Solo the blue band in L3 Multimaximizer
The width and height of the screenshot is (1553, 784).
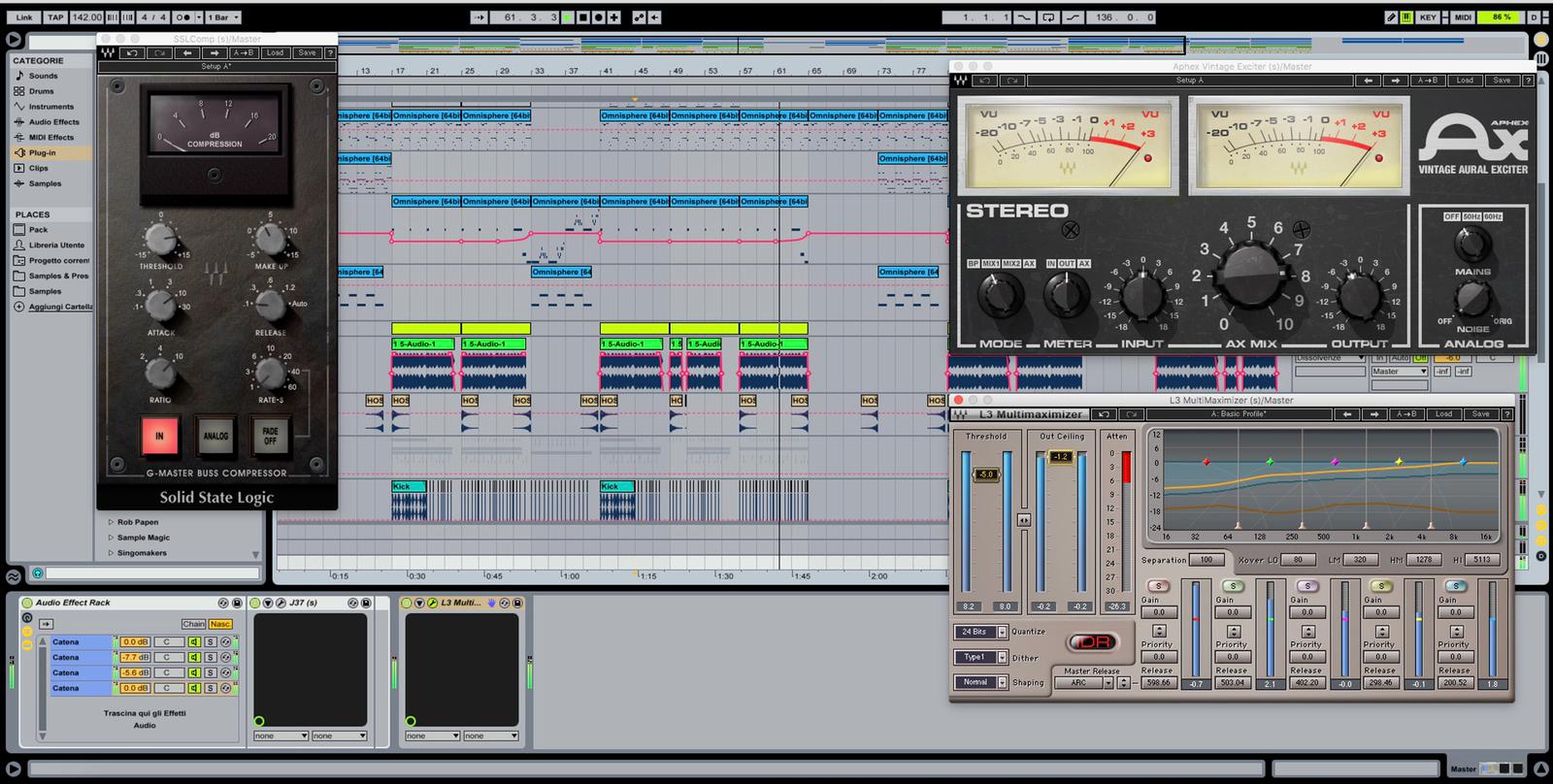point(1455,586)
